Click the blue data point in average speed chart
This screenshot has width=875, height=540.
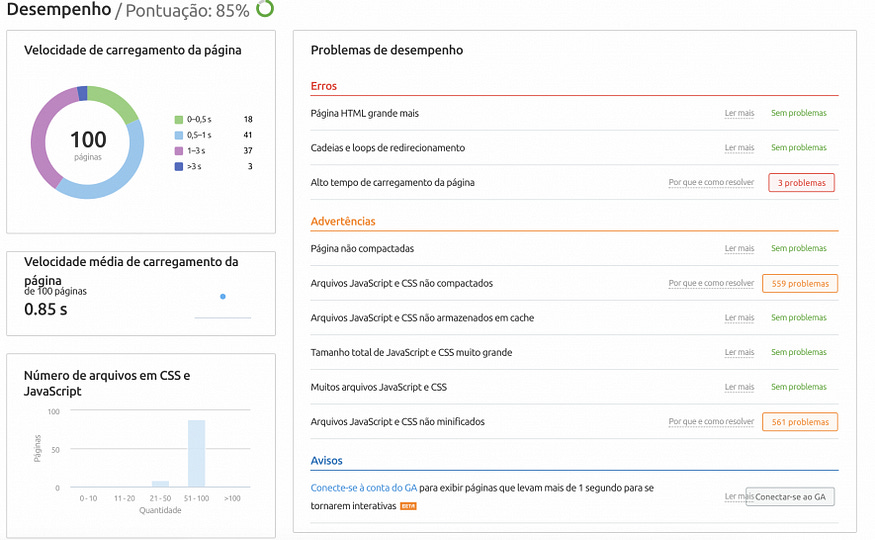click(x=223, y=296)
